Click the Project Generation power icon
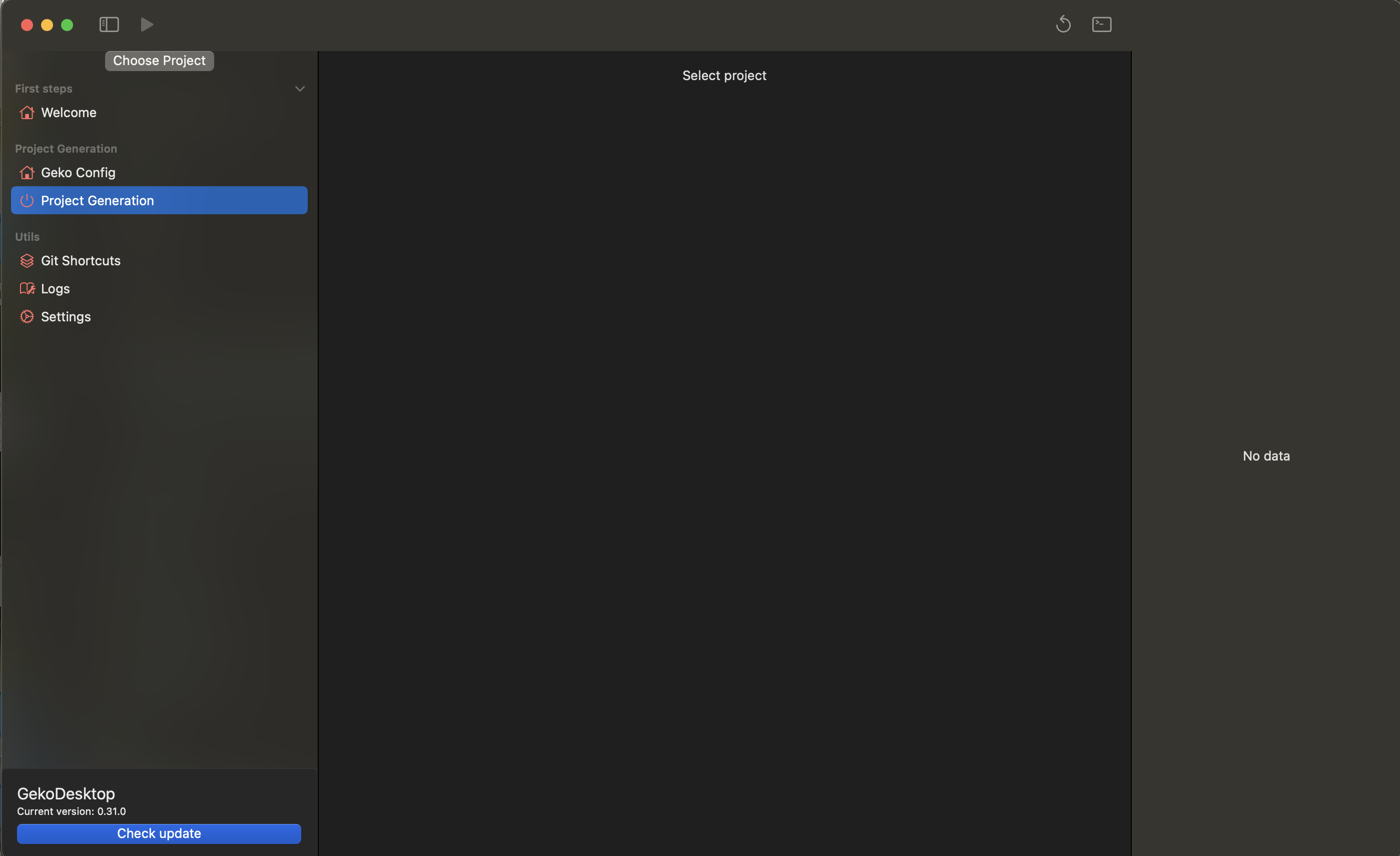This screenshot has height=856, width=1400. [x=27, y=201]
